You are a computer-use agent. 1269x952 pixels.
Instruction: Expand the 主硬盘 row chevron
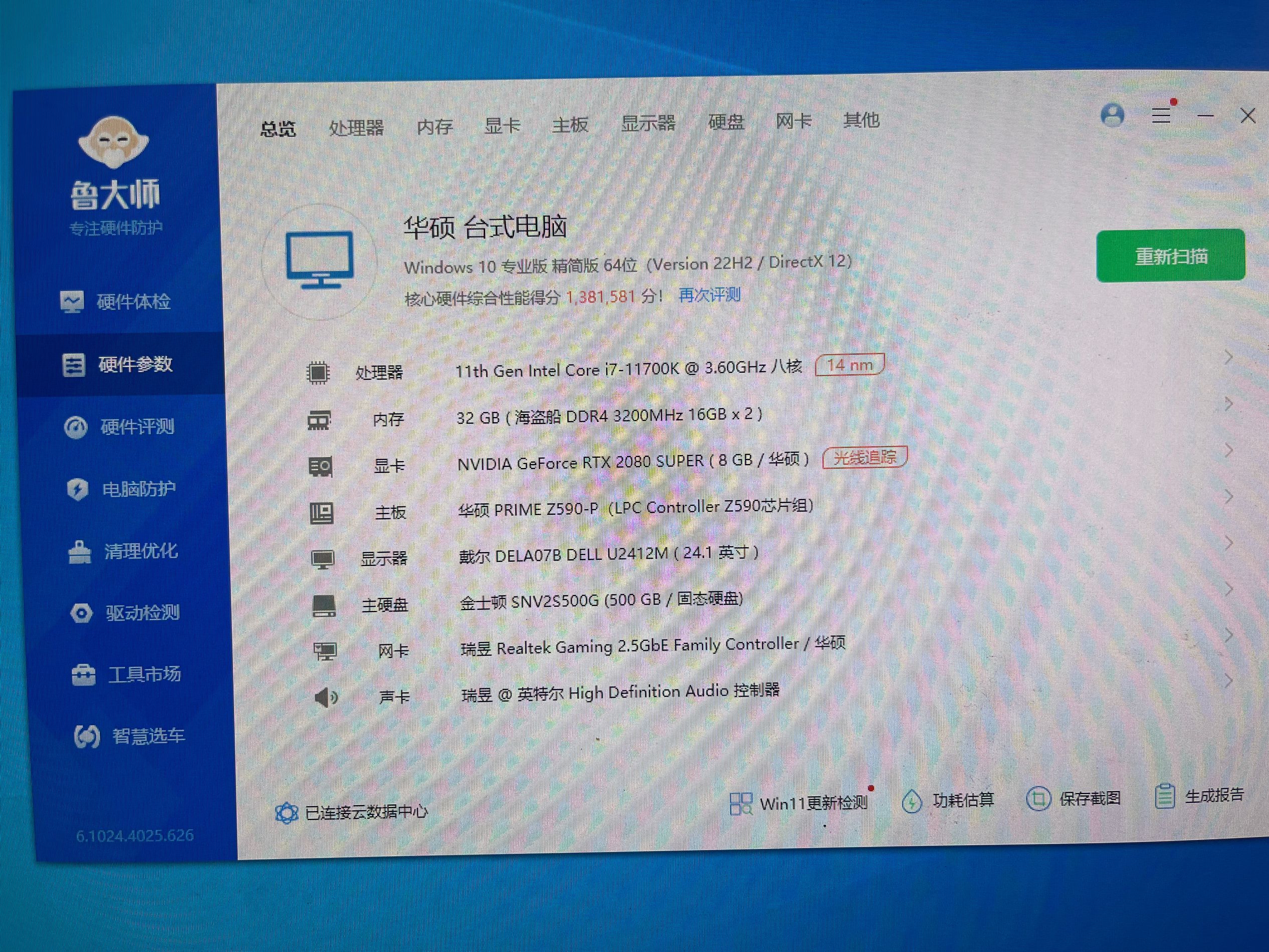1228,589
